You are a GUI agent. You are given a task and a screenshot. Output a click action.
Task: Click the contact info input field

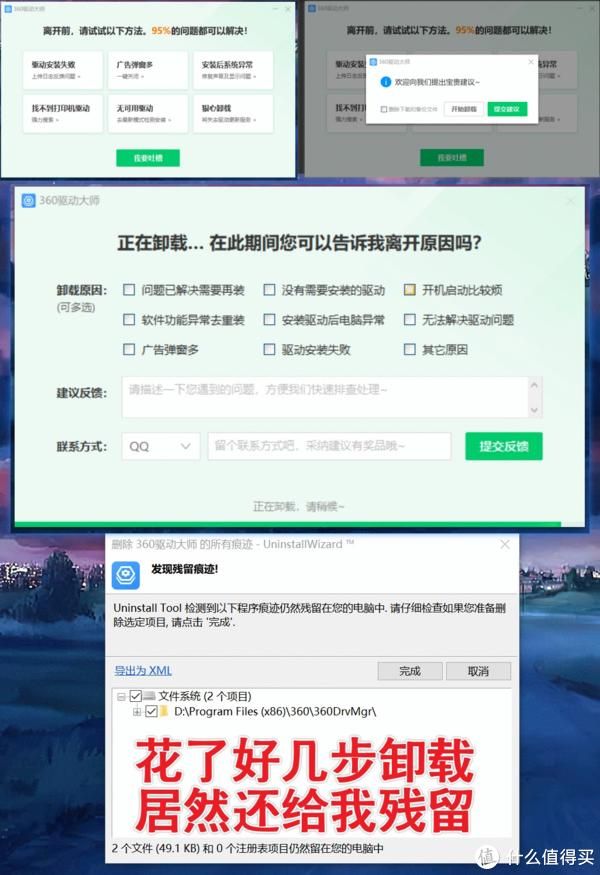pyautogui.click(x=329, y=446)
